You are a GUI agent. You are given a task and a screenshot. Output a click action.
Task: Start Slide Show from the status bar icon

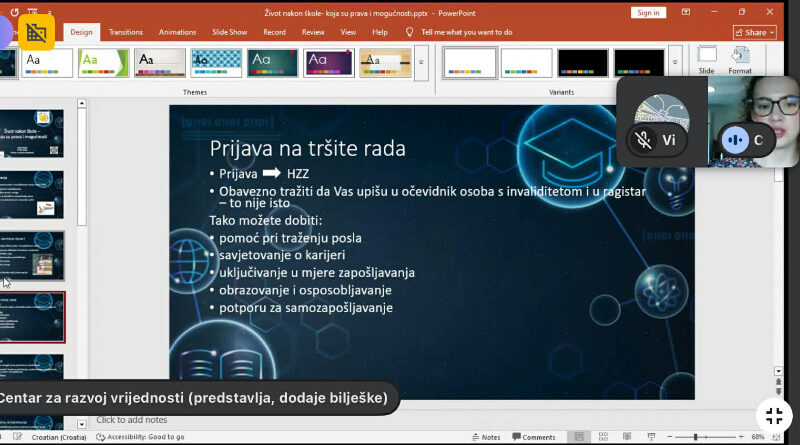pos(651,437)
